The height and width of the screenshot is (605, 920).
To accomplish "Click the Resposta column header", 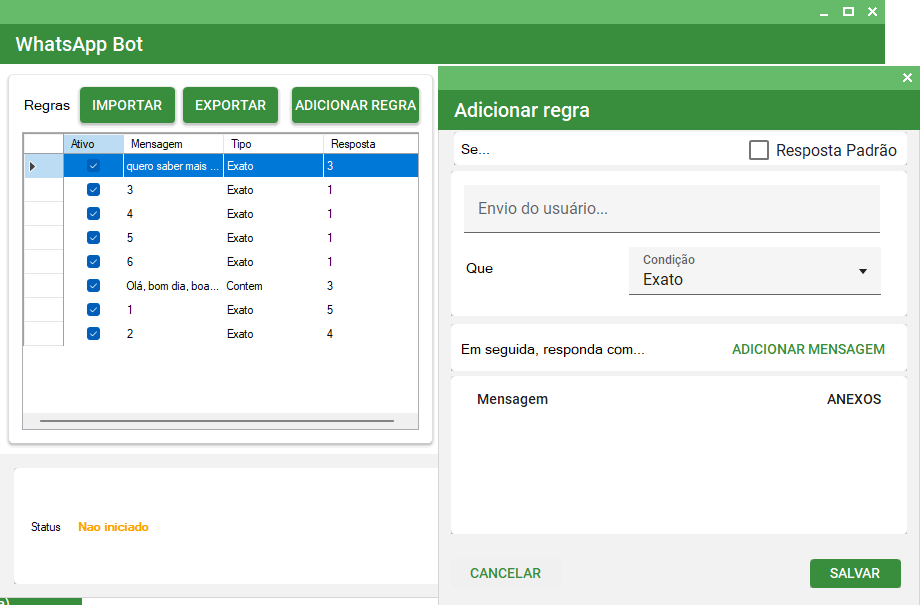I will [368, 144].
